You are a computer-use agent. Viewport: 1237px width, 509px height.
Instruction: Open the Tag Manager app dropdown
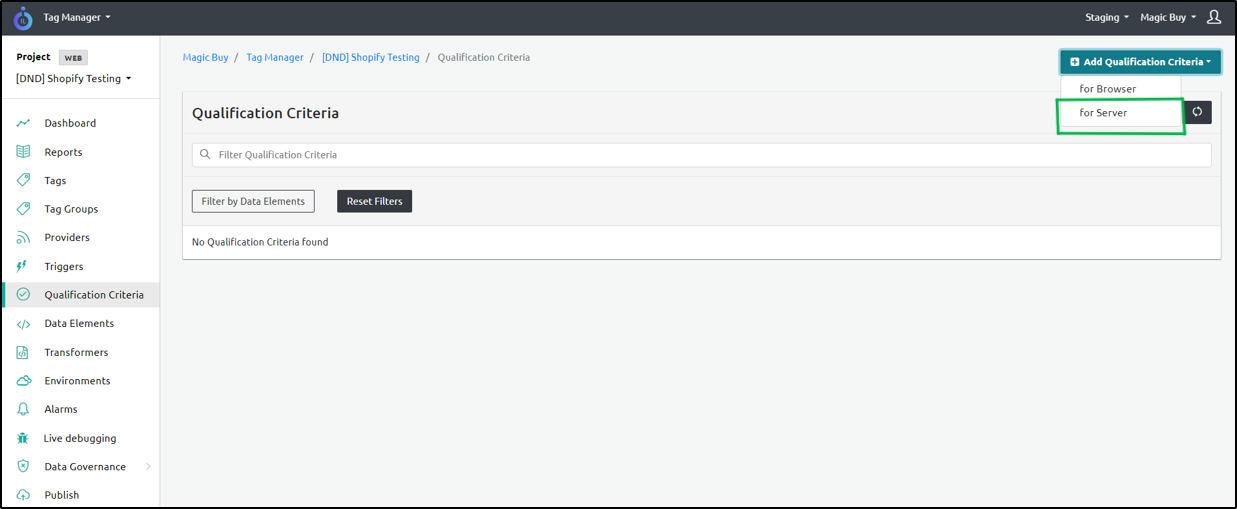pos(77,17)
